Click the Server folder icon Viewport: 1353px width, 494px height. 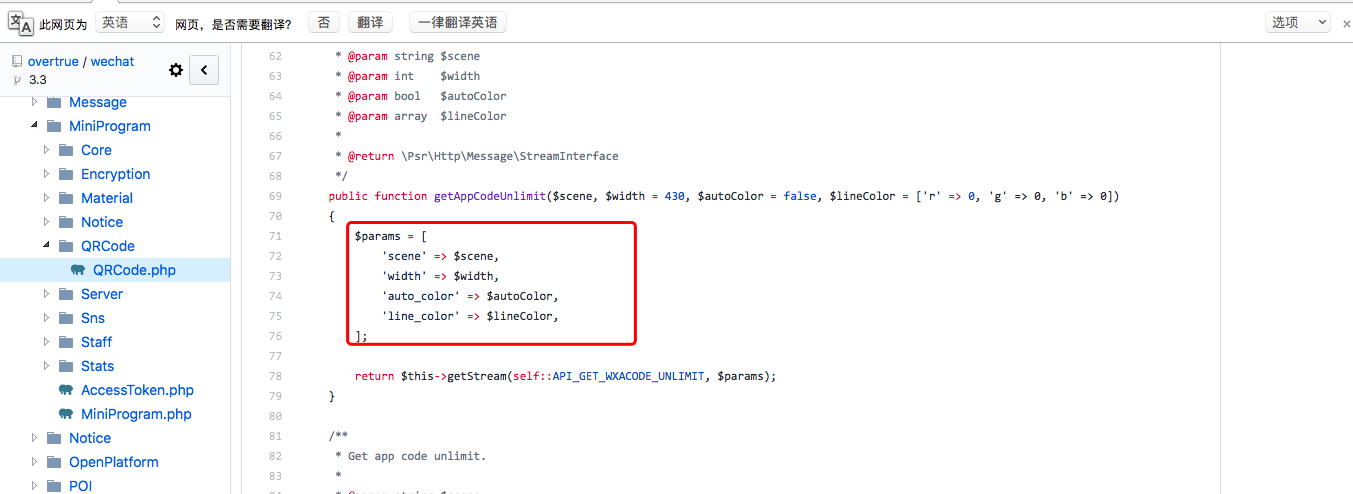tap(66, 294)
